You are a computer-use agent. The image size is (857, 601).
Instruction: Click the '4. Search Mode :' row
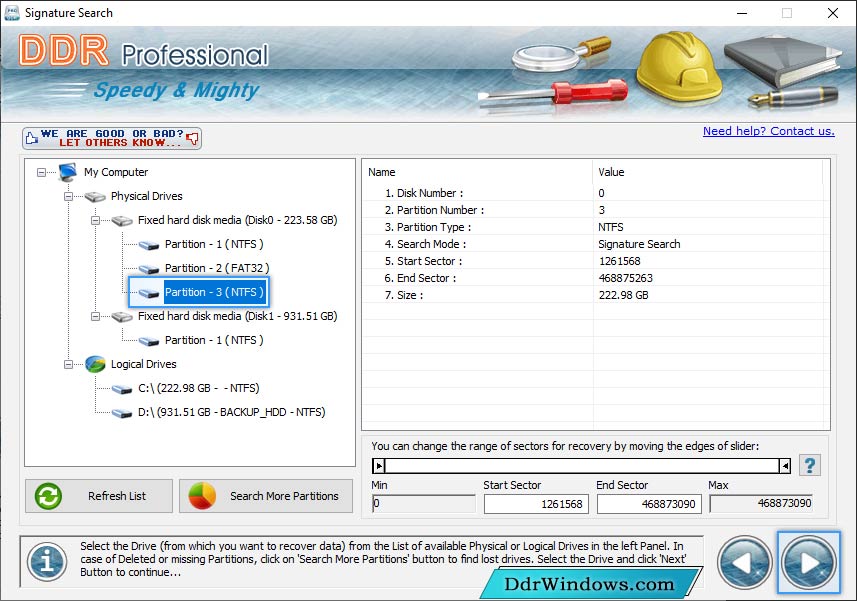(x=592, y=244)
